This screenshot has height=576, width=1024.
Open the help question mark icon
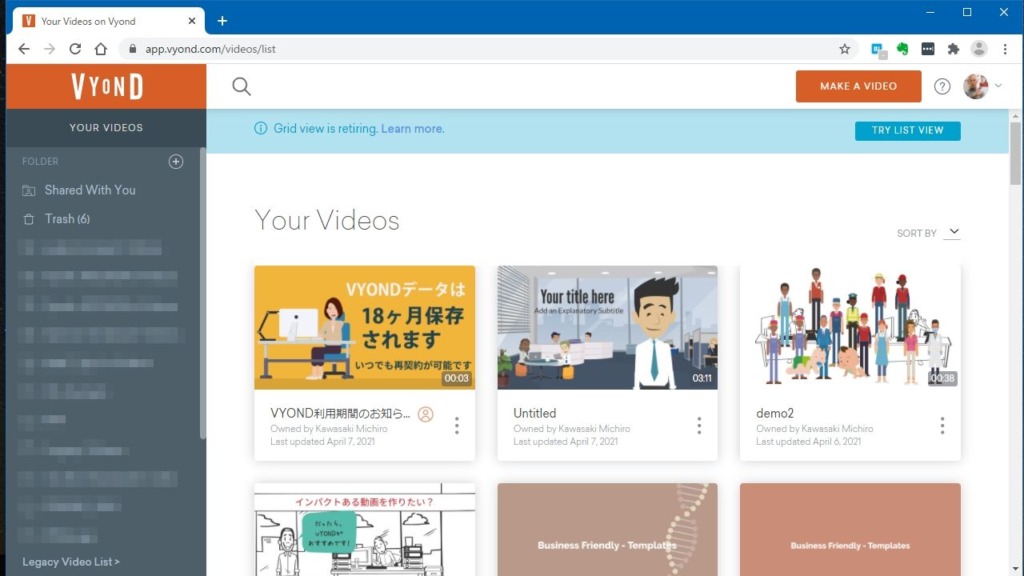point(942,86)
